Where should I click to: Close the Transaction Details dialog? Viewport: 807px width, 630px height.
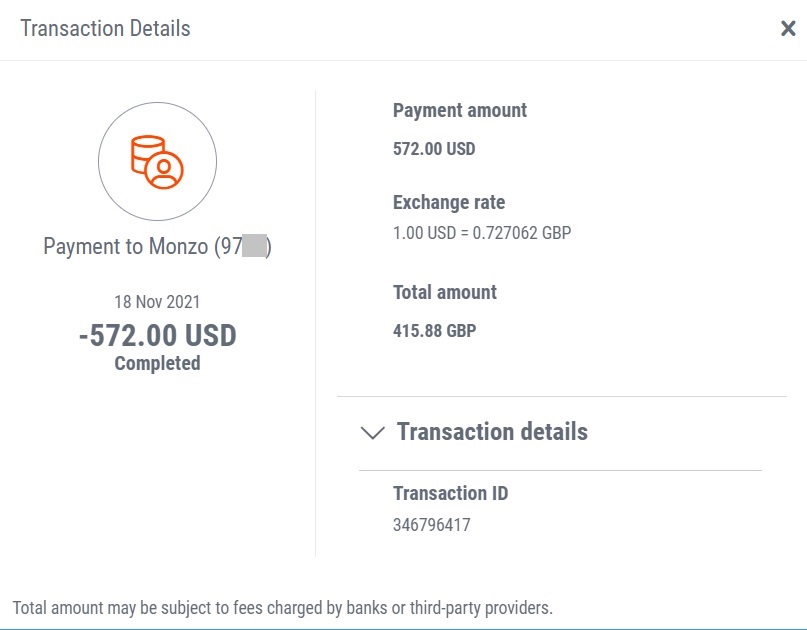[x=788, y=28]
